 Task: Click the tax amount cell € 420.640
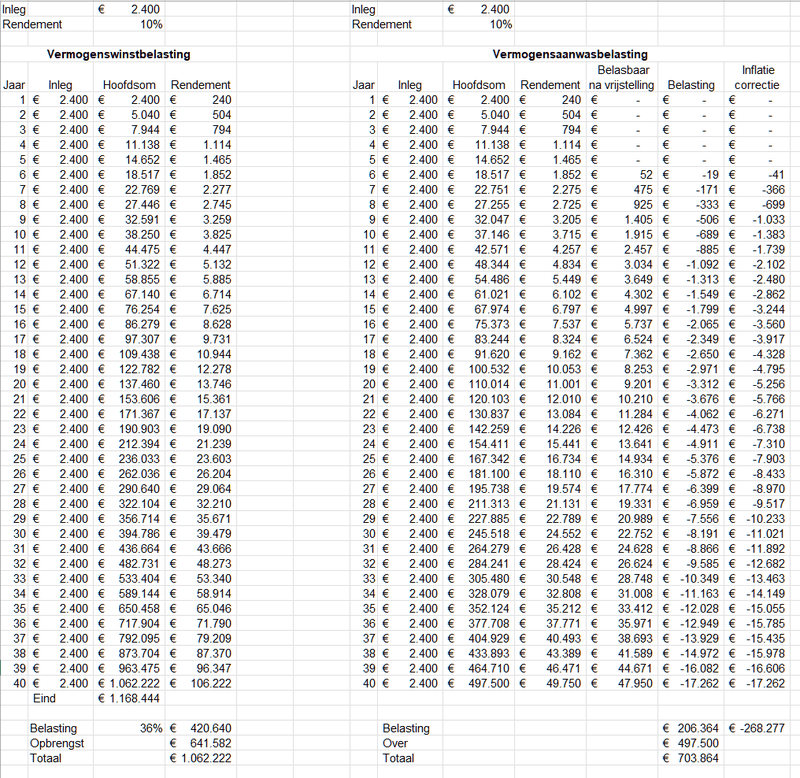201,729
